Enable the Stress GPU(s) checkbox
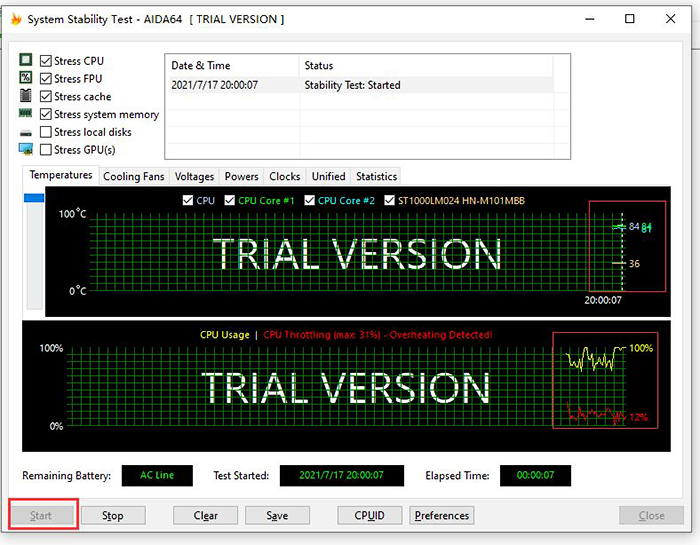 click(x=46, y=150)
